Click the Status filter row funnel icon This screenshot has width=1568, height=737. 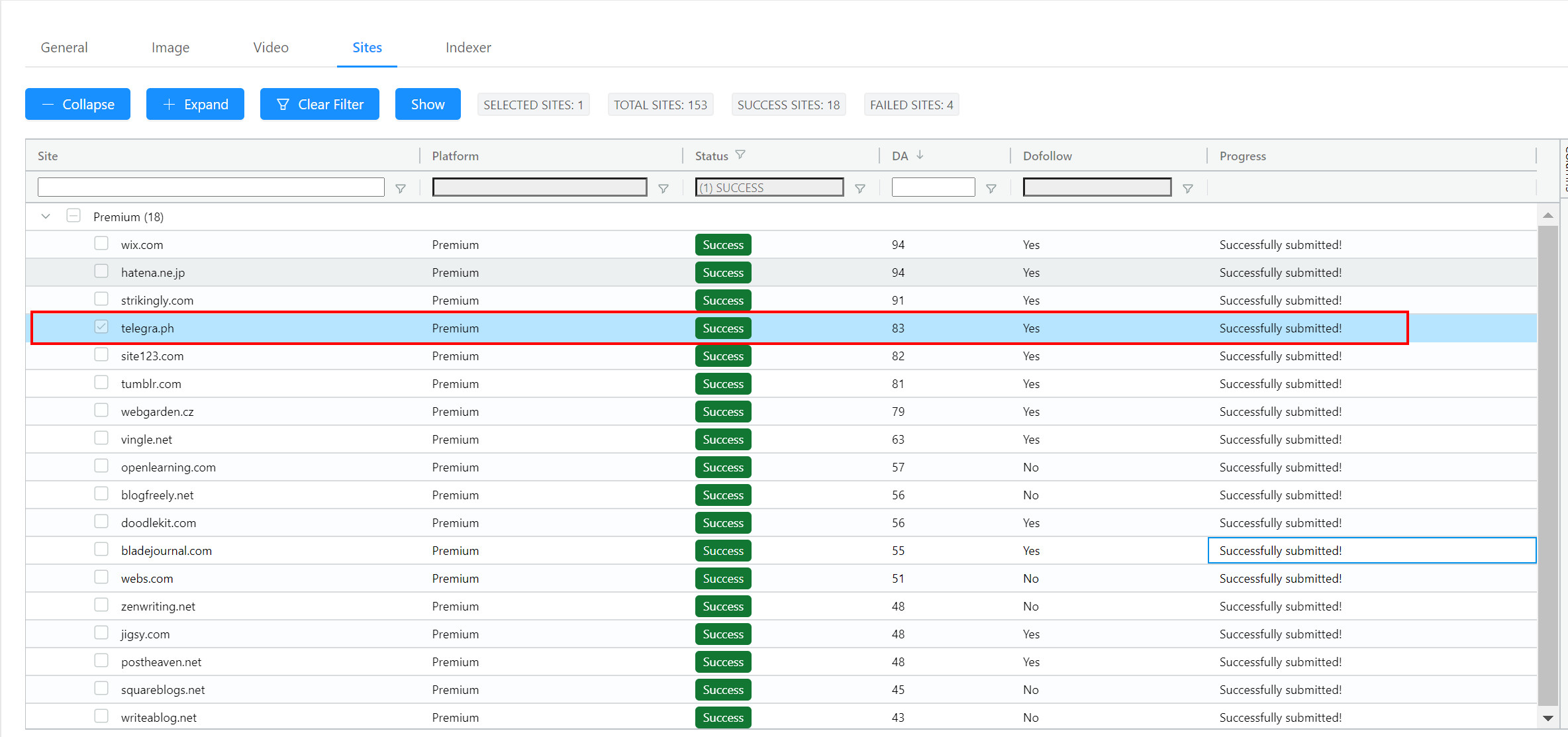860,189
